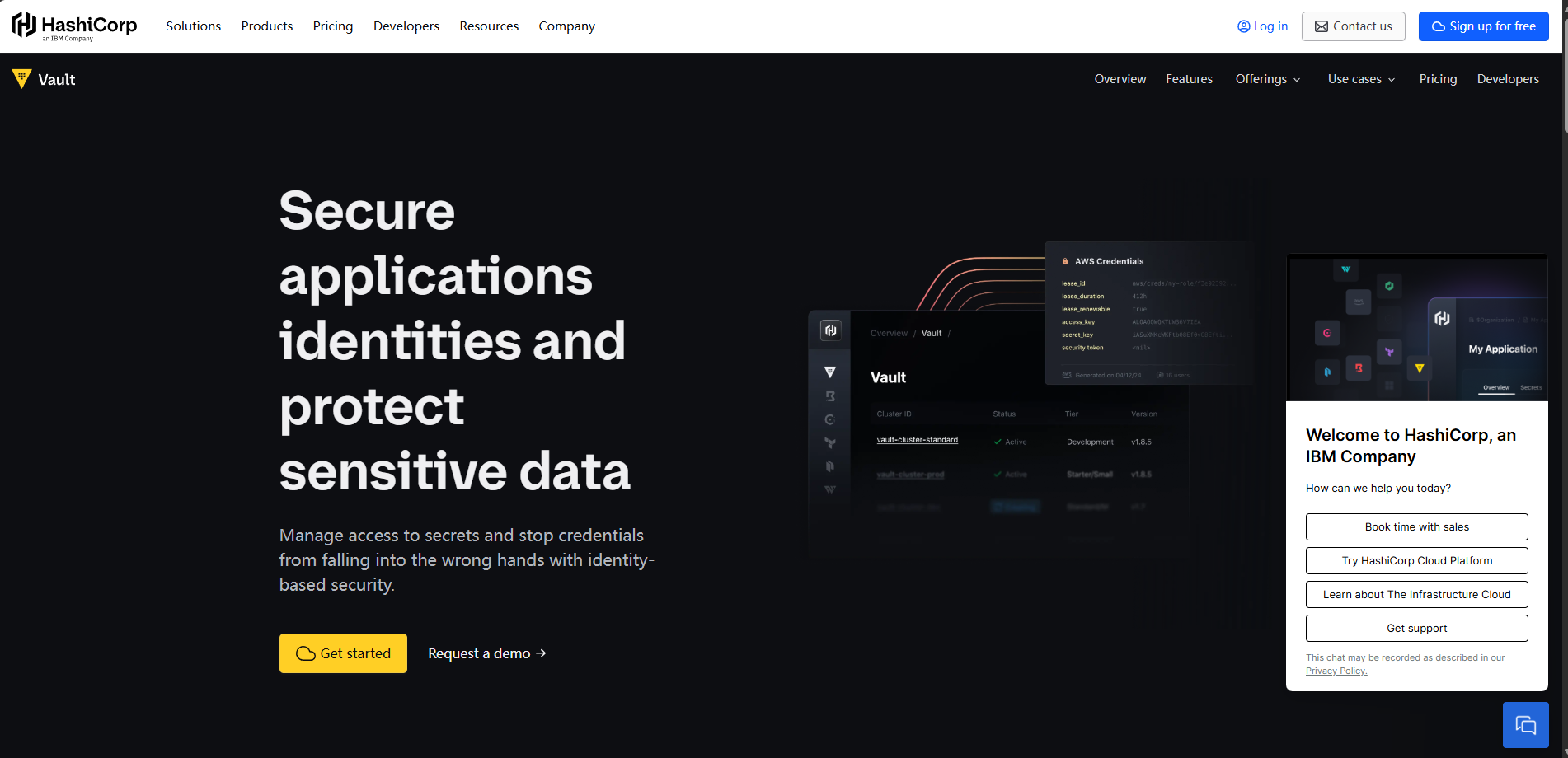The image size is (1568, 758).
Task: Click the cloud icon in Sign up for free
Action: [1439, 26]
